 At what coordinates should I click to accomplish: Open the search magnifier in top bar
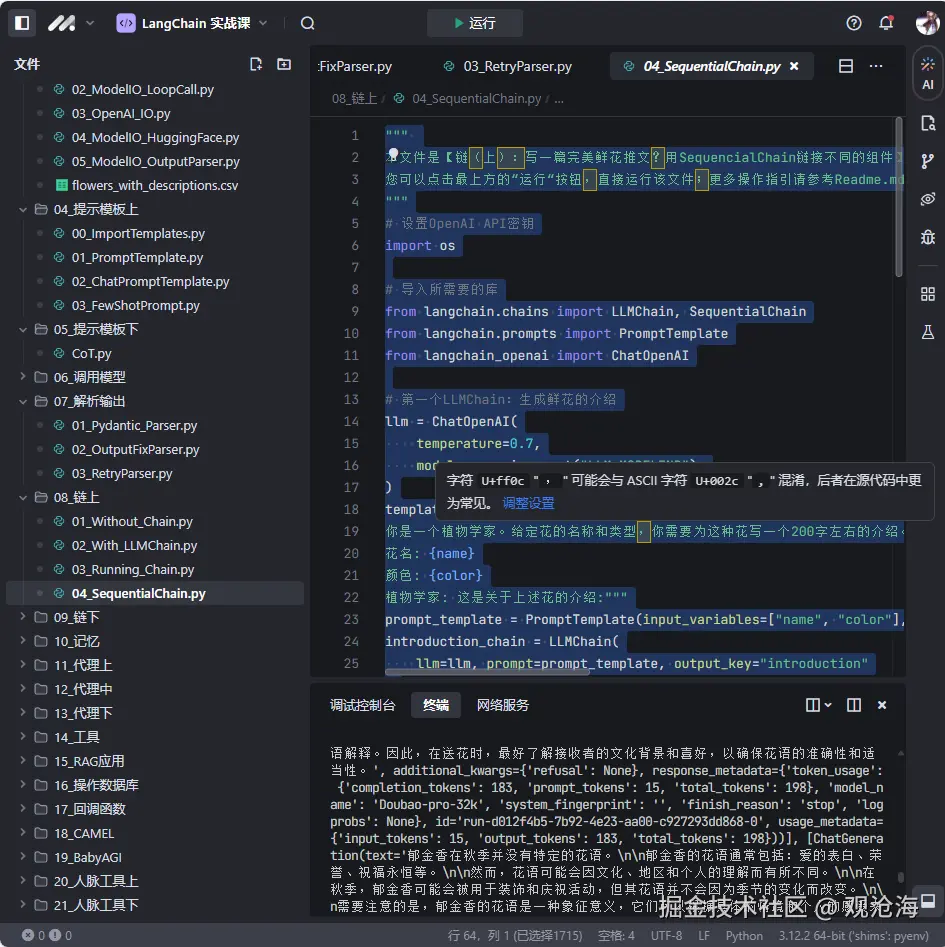click(x=308, y=23)
